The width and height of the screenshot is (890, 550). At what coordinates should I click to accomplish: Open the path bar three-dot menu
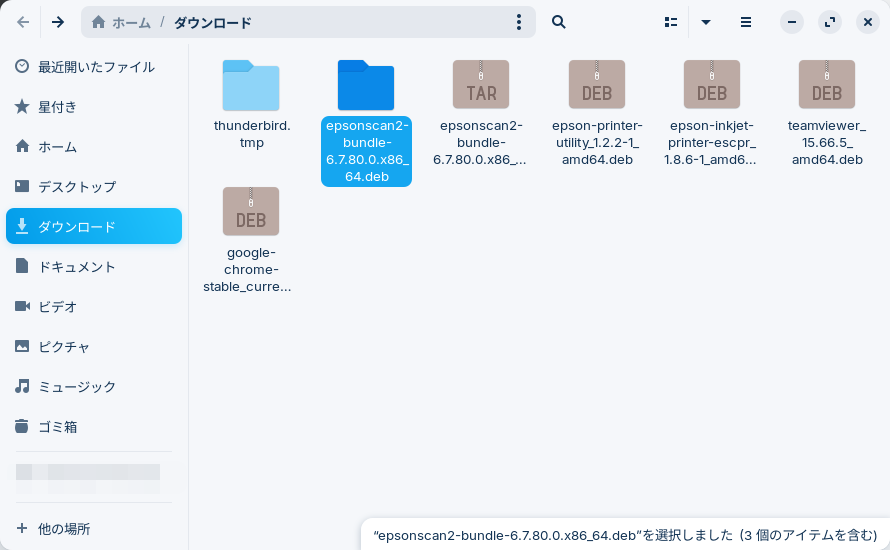(x=518, y=22)
